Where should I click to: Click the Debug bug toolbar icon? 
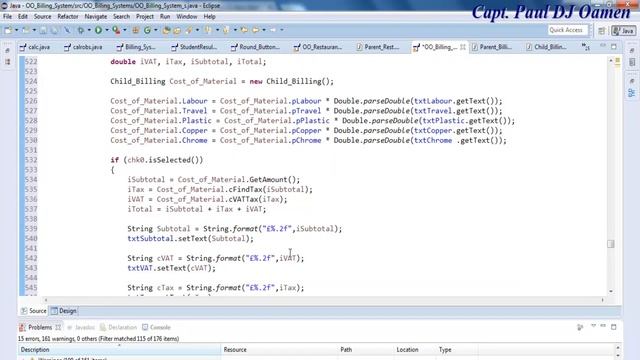81,30
